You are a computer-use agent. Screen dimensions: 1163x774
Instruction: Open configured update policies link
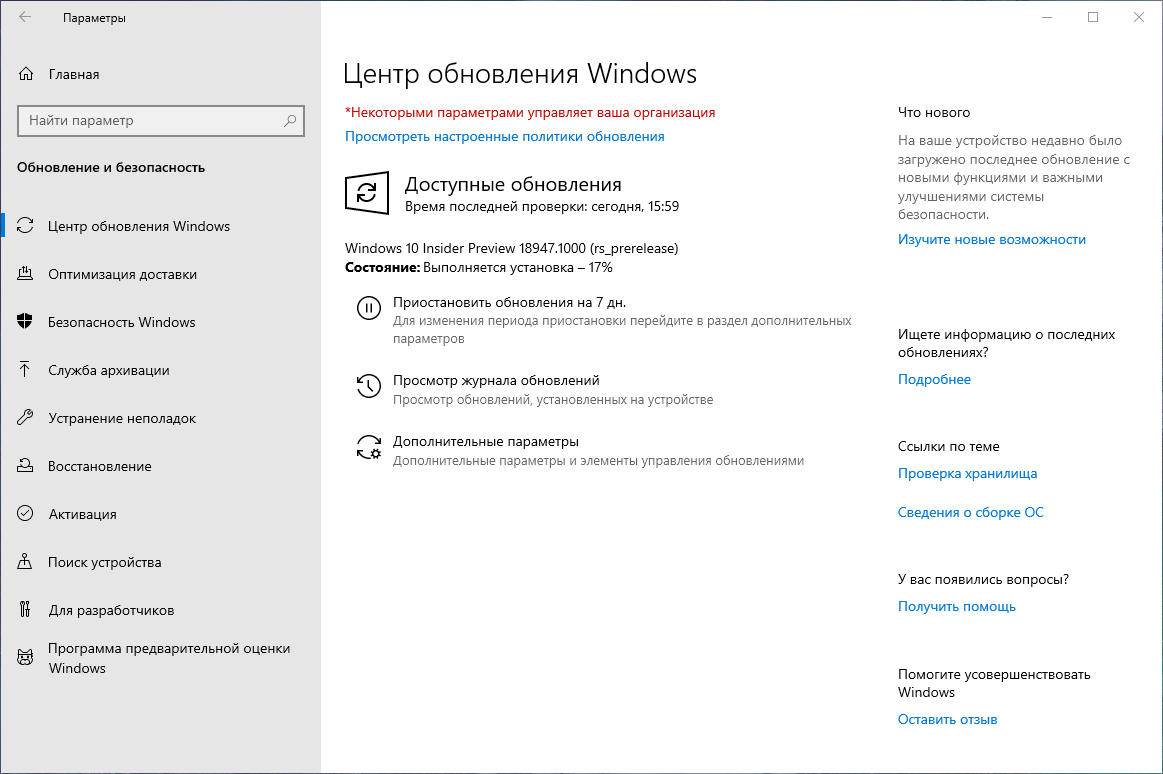tap(503, 136)
